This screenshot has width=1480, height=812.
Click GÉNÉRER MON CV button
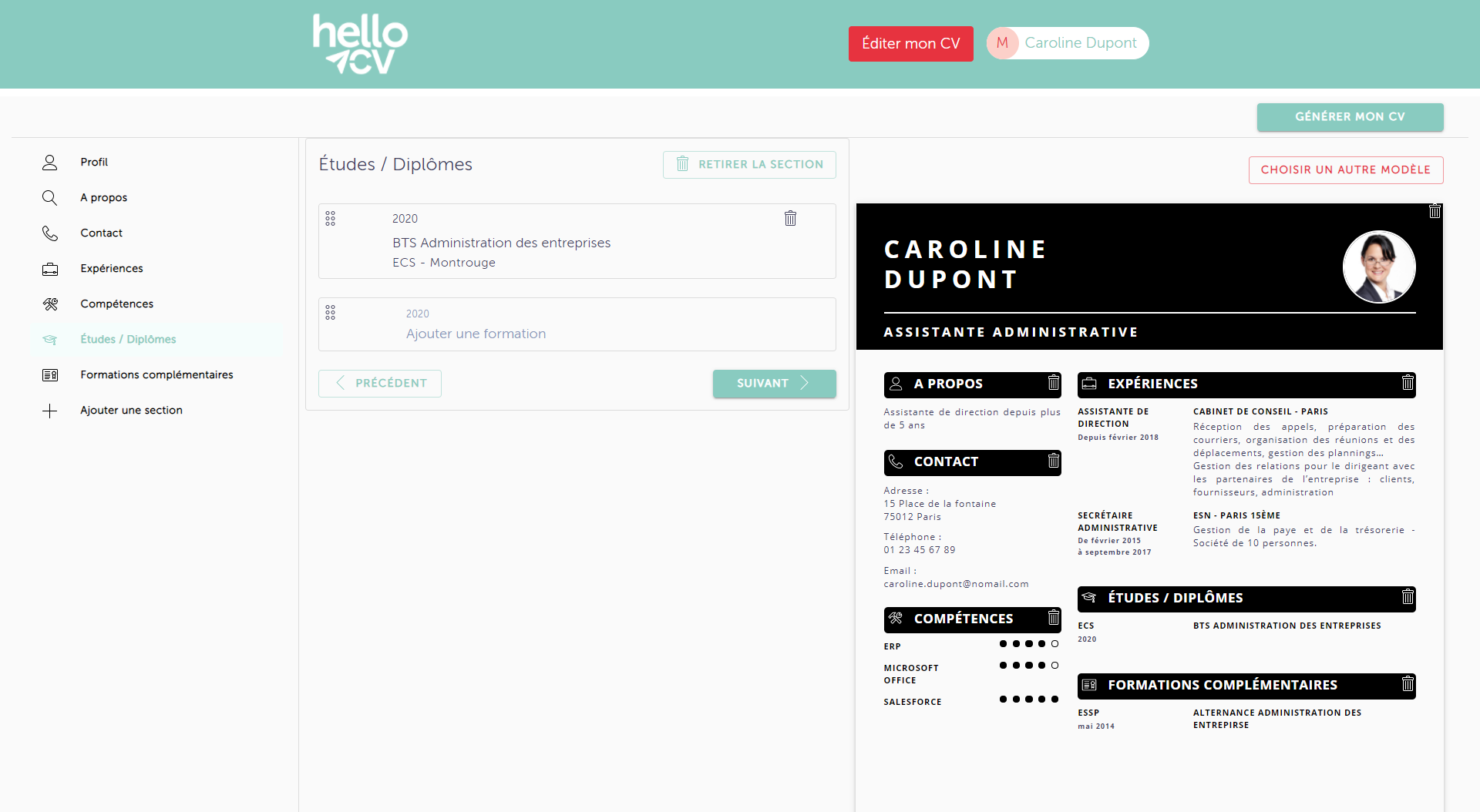tap(1350, 117)
